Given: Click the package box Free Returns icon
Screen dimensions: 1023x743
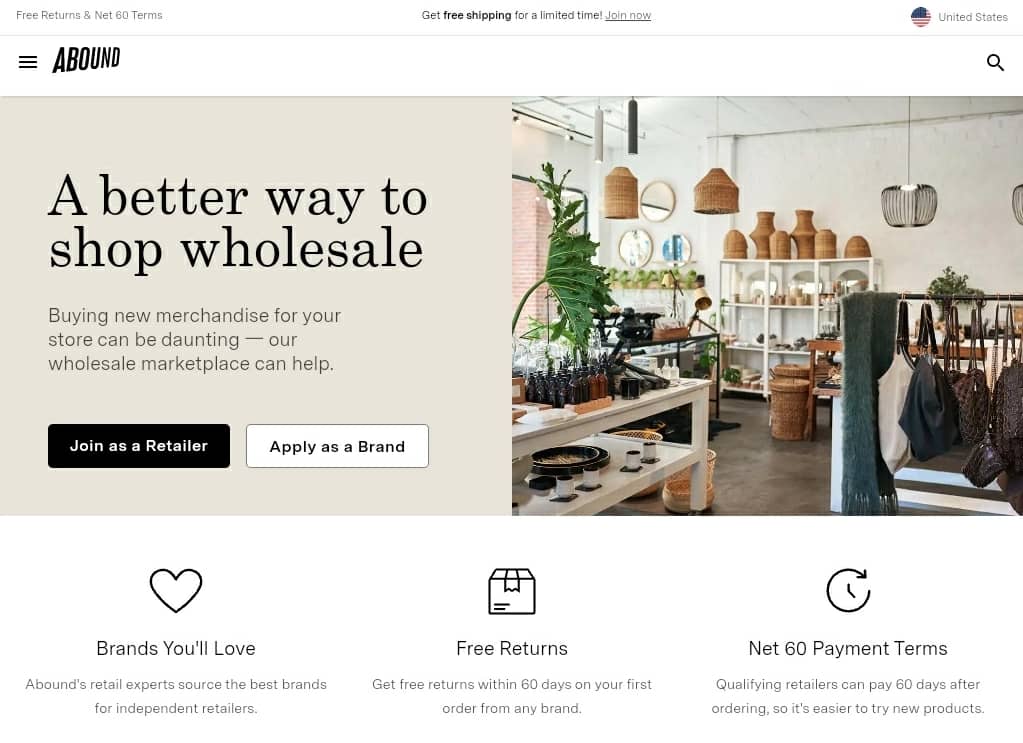Looking at the screenshot, I should (x=512, y=591).
